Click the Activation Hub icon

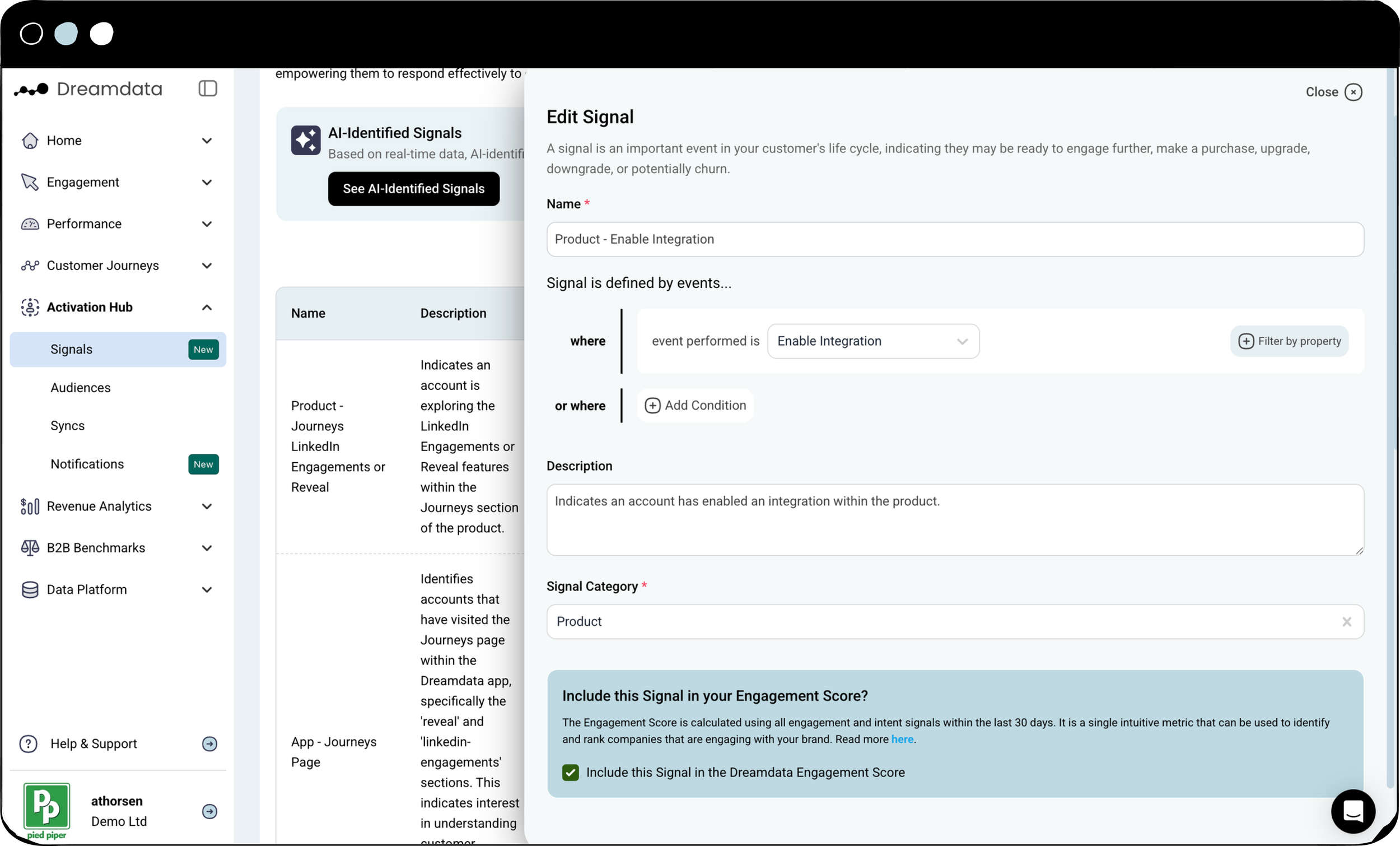pyautogui.click(x=30, y=308)
